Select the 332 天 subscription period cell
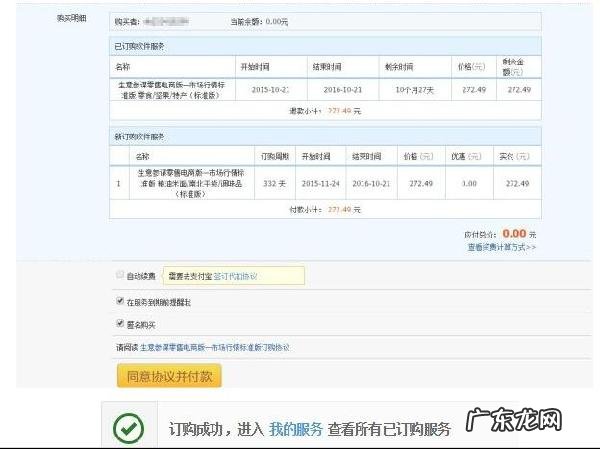 (275, 183)
